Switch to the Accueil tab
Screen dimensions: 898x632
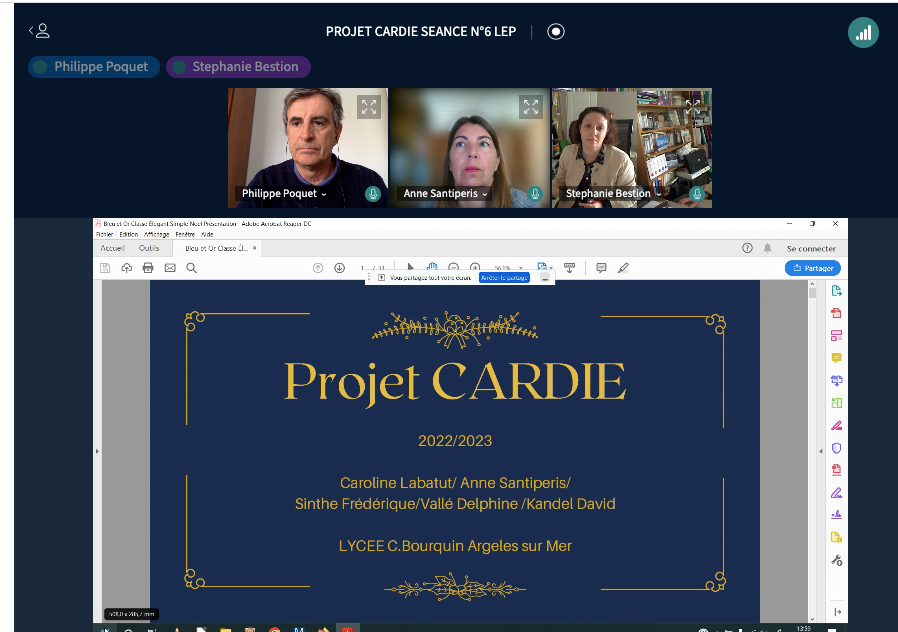click(x=112, y=248)
